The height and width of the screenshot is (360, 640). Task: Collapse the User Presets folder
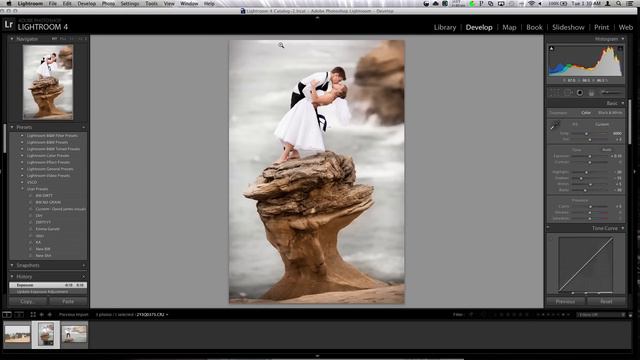coord(22,189)
